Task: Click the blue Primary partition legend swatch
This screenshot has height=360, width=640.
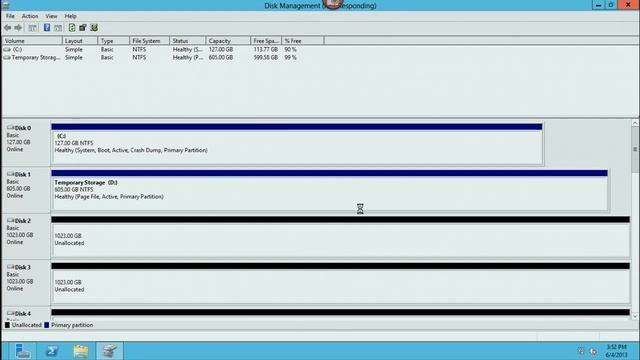Action: point(47,325)
